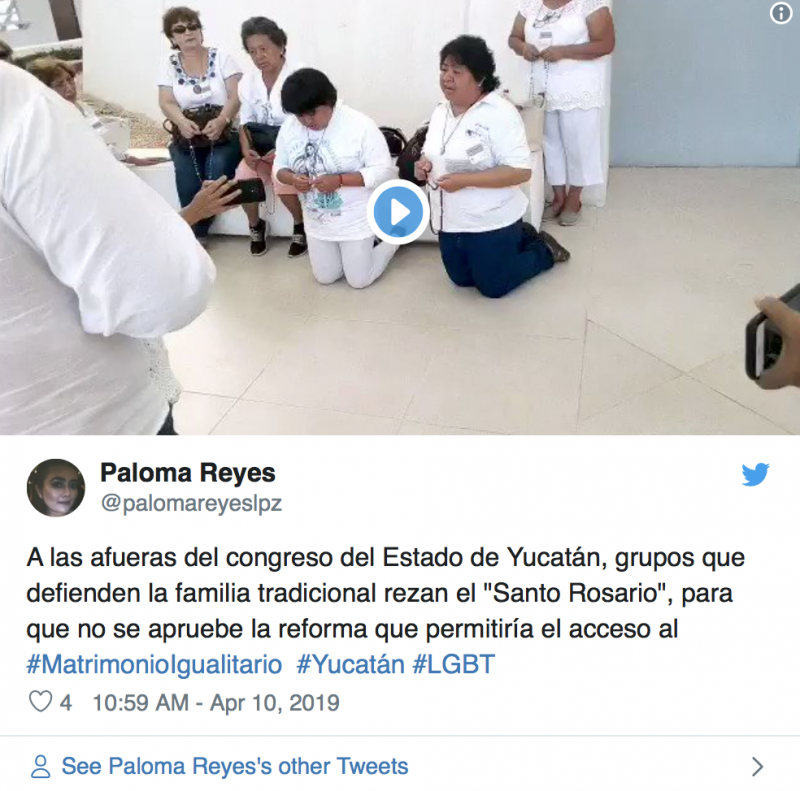800x791 pixels.
Task: Click the person icon beside other Tweets
Action: [x=41, y=767]
